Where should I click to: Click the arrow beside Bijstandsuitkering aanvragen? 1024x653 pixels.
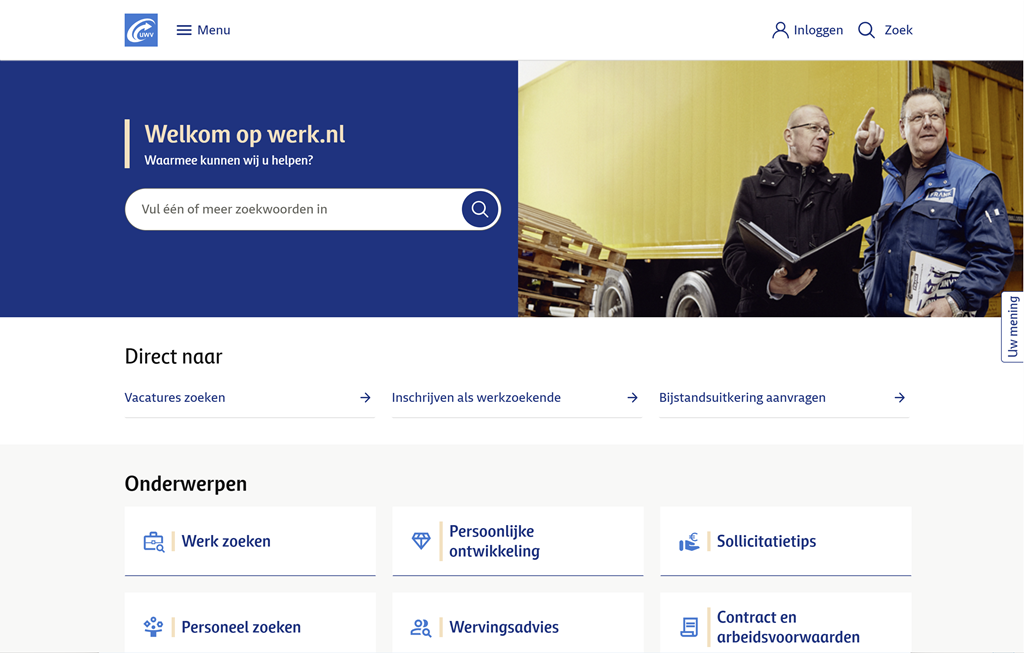[899, 397]
